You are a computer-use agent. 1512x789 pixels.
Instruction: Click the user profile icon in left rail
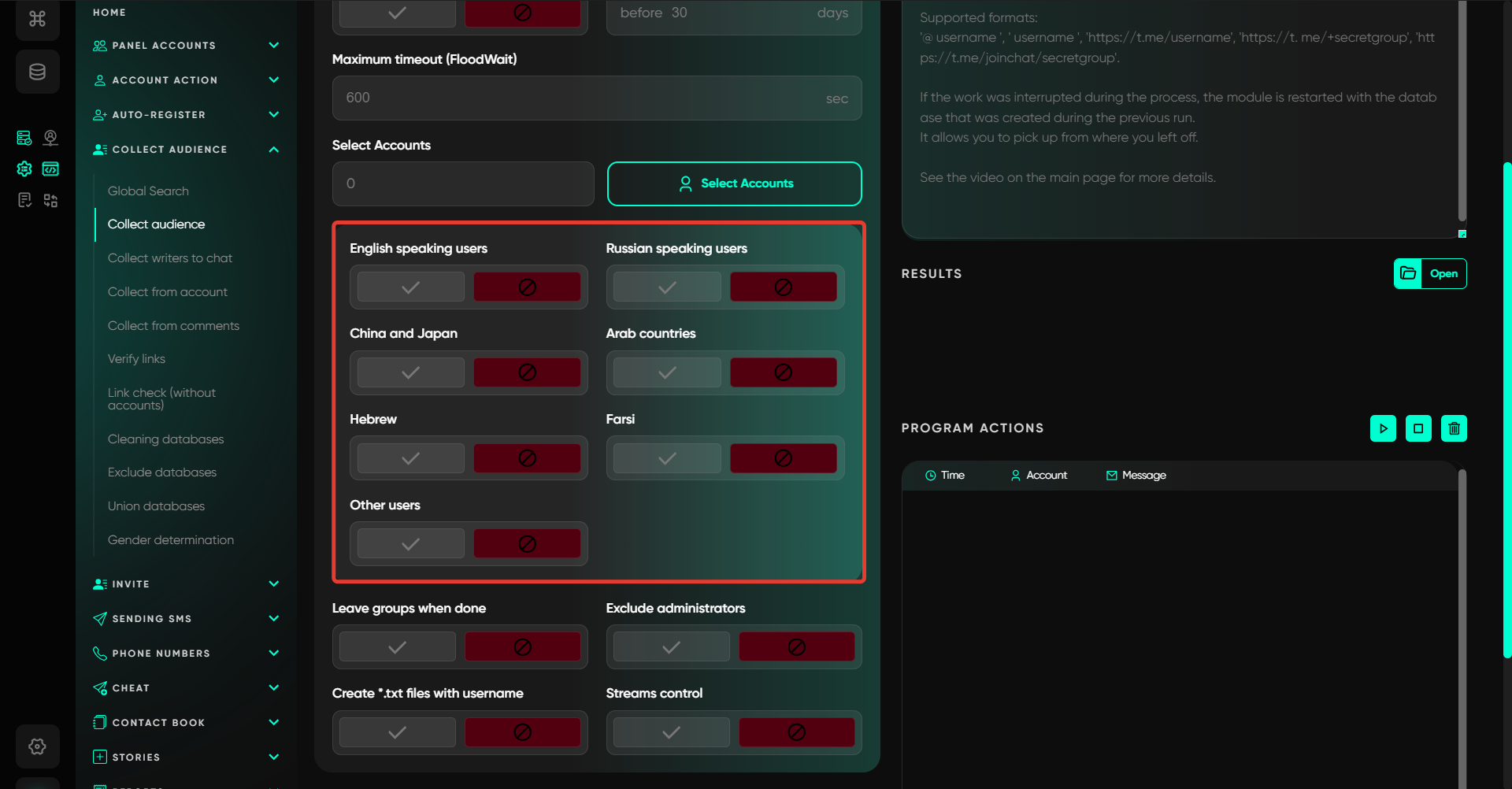click(50, 138)
